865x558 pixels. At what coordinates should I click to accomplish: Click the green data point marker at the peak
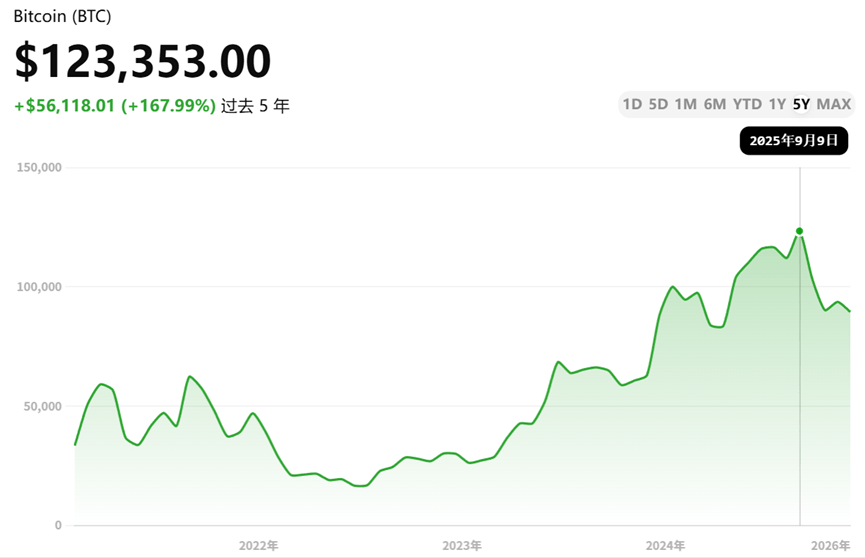[799, 231]
